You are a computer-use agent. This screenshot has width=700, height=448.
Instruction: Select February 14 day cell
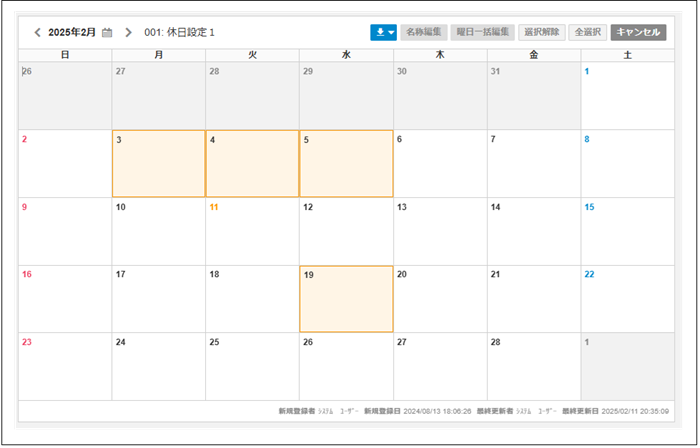pyautogui.click(x=534, y=232)
